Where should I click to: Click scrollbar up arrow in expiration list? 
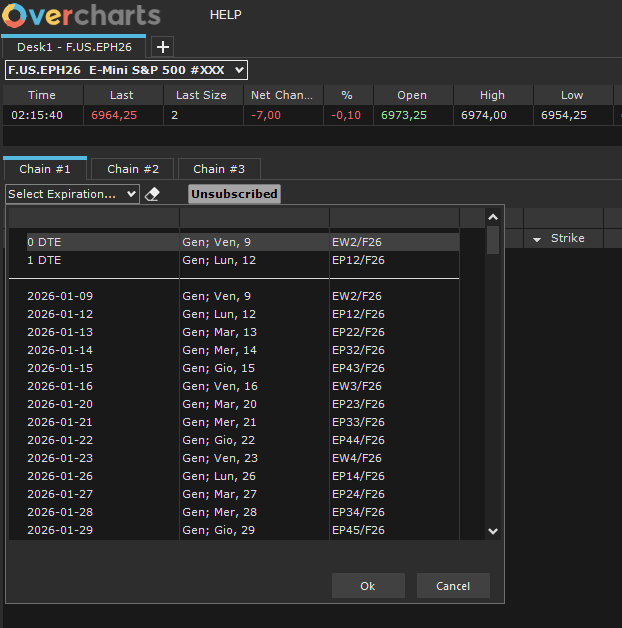click(x=492, y=217)
